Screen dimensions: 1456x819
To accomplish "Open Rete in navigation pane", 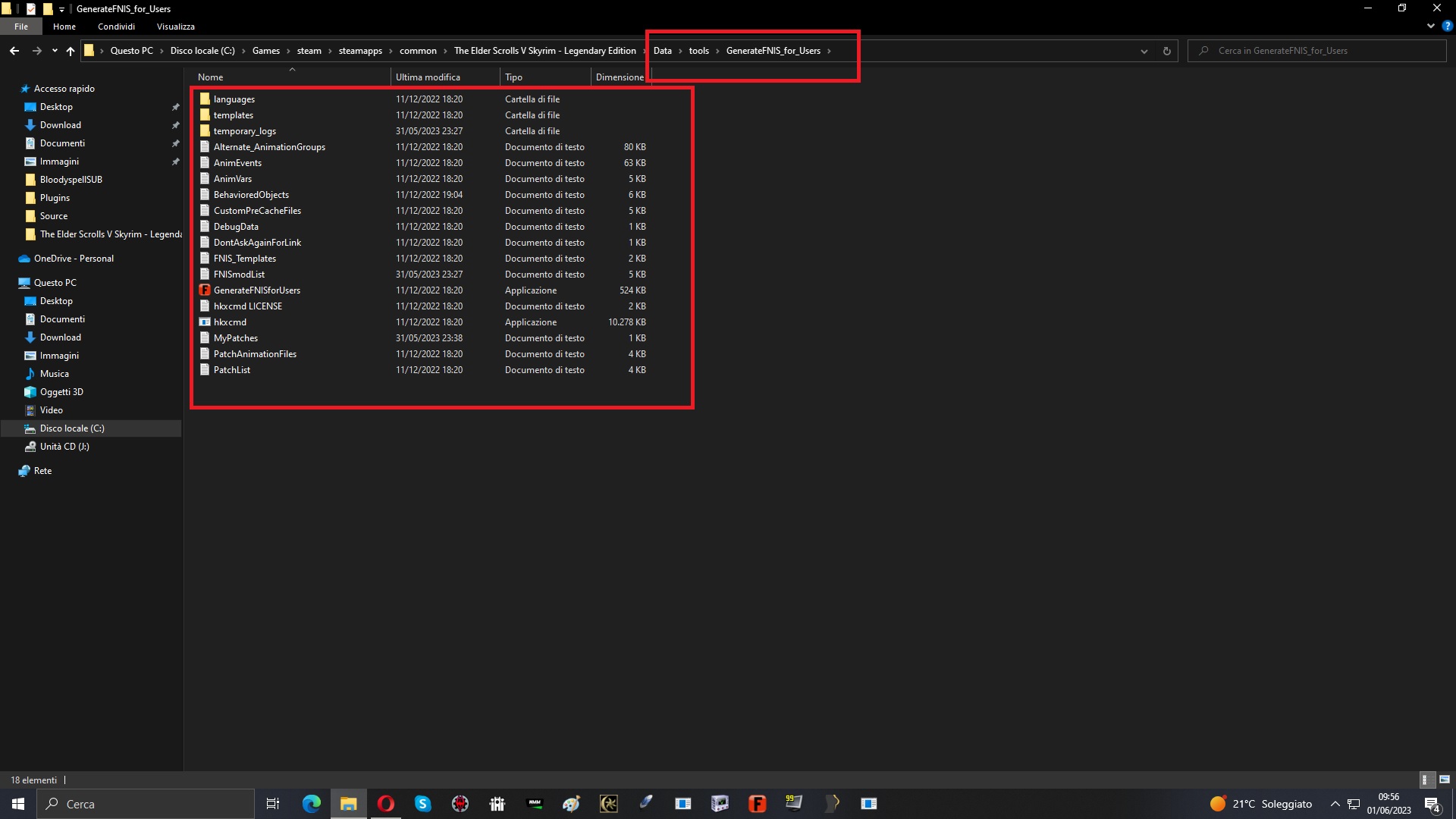I will (x=42, y=471).
